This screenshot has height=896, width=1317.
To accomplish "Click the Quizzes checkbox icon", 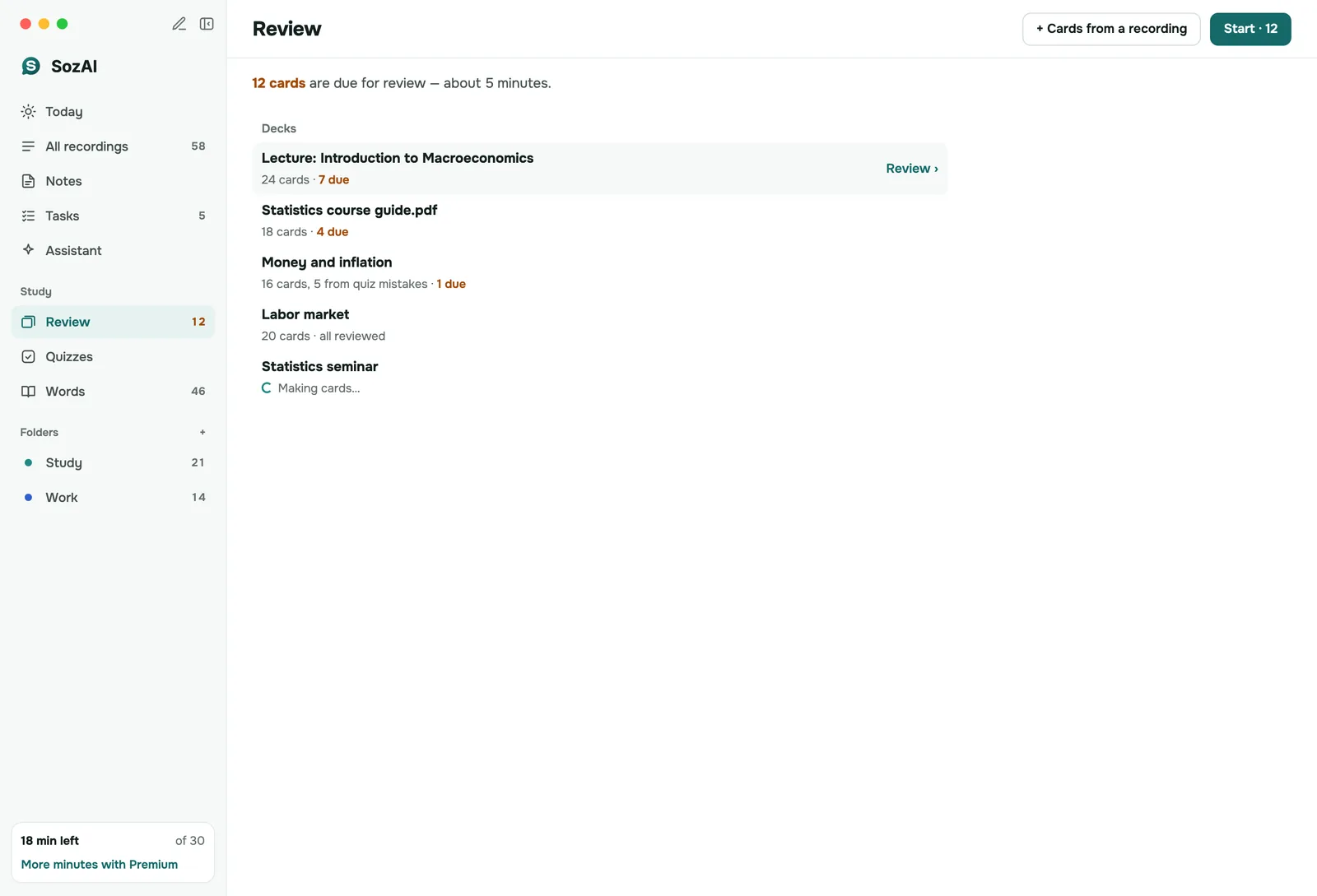I will point(28,356).
